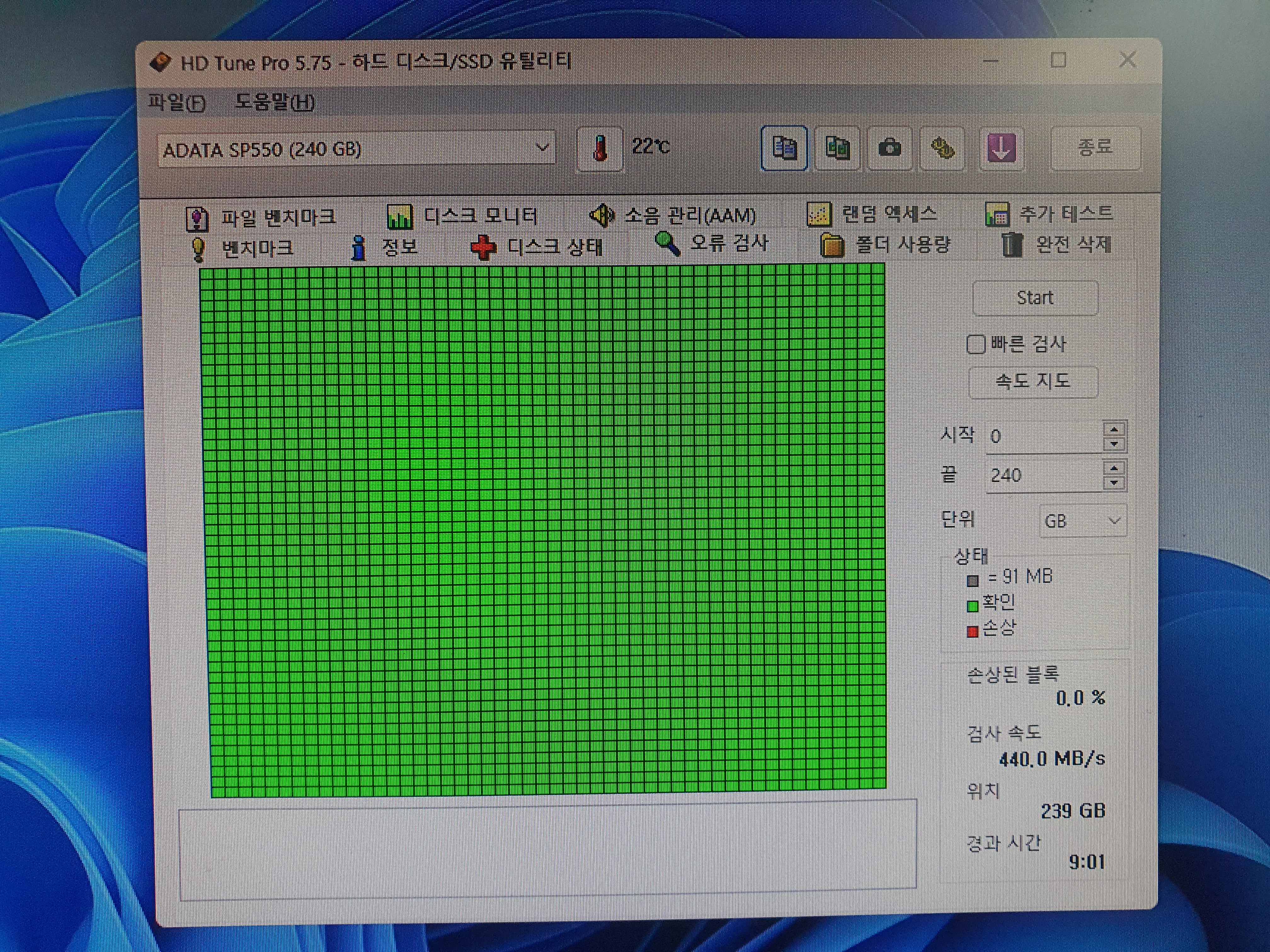Click the green 확인 legend swatch

tap(973, 606)
